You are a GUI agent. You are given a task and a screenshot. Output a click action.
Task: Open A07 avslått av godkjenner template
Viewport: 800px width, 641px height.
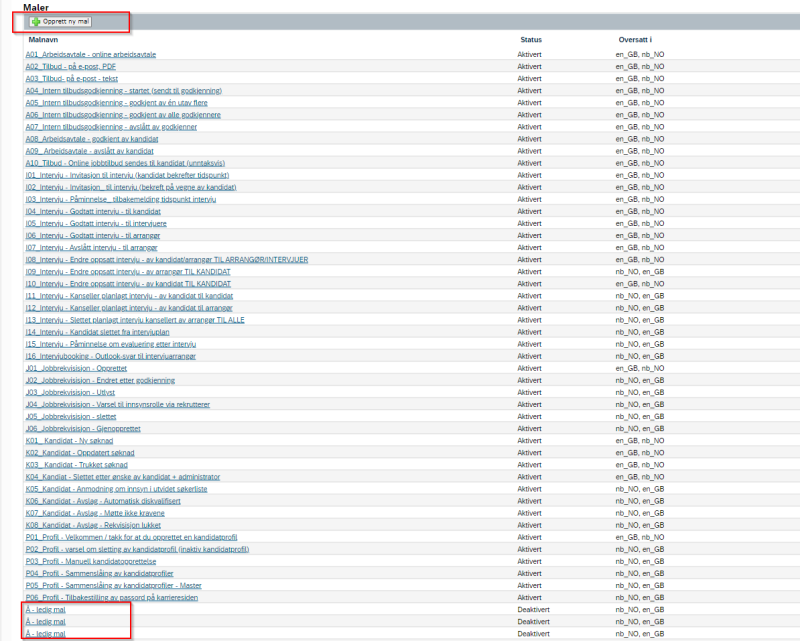click(111, 127)
